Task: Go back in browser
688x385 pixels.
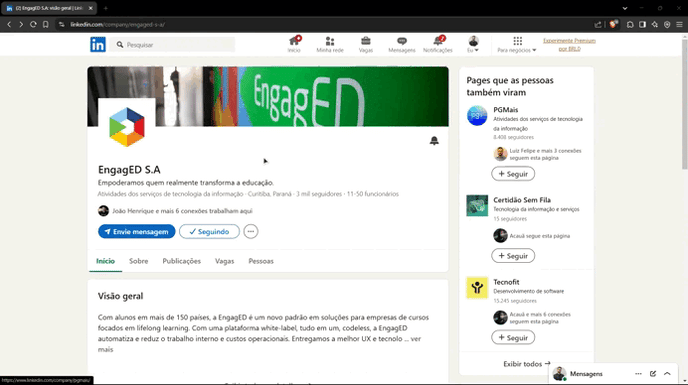Action: (x=9, y=25)
